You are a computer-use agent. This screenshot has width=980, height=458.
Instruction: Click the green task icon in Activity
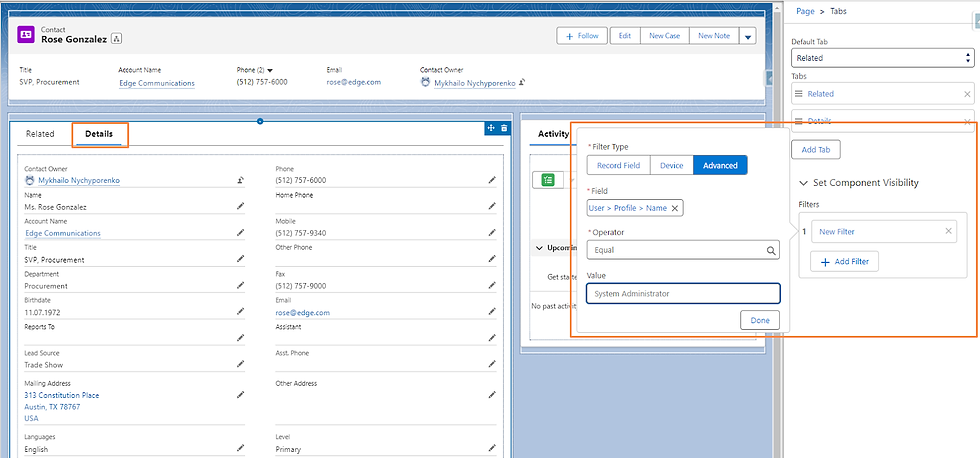coord(548,180)
